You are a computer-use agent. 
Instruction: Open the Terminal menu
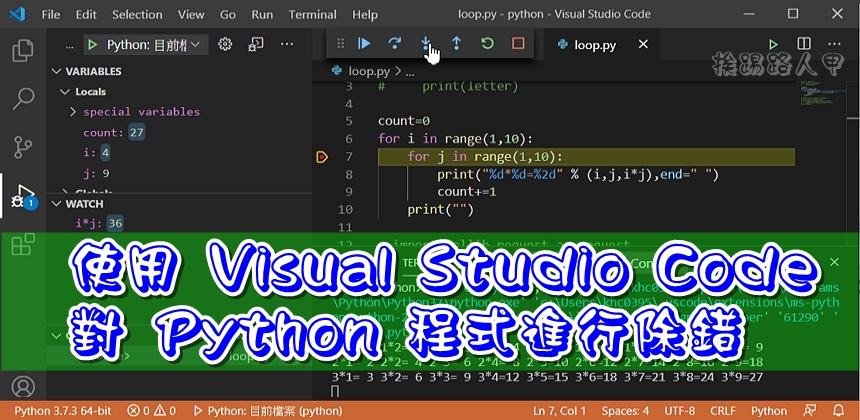[x=312, y=15]
